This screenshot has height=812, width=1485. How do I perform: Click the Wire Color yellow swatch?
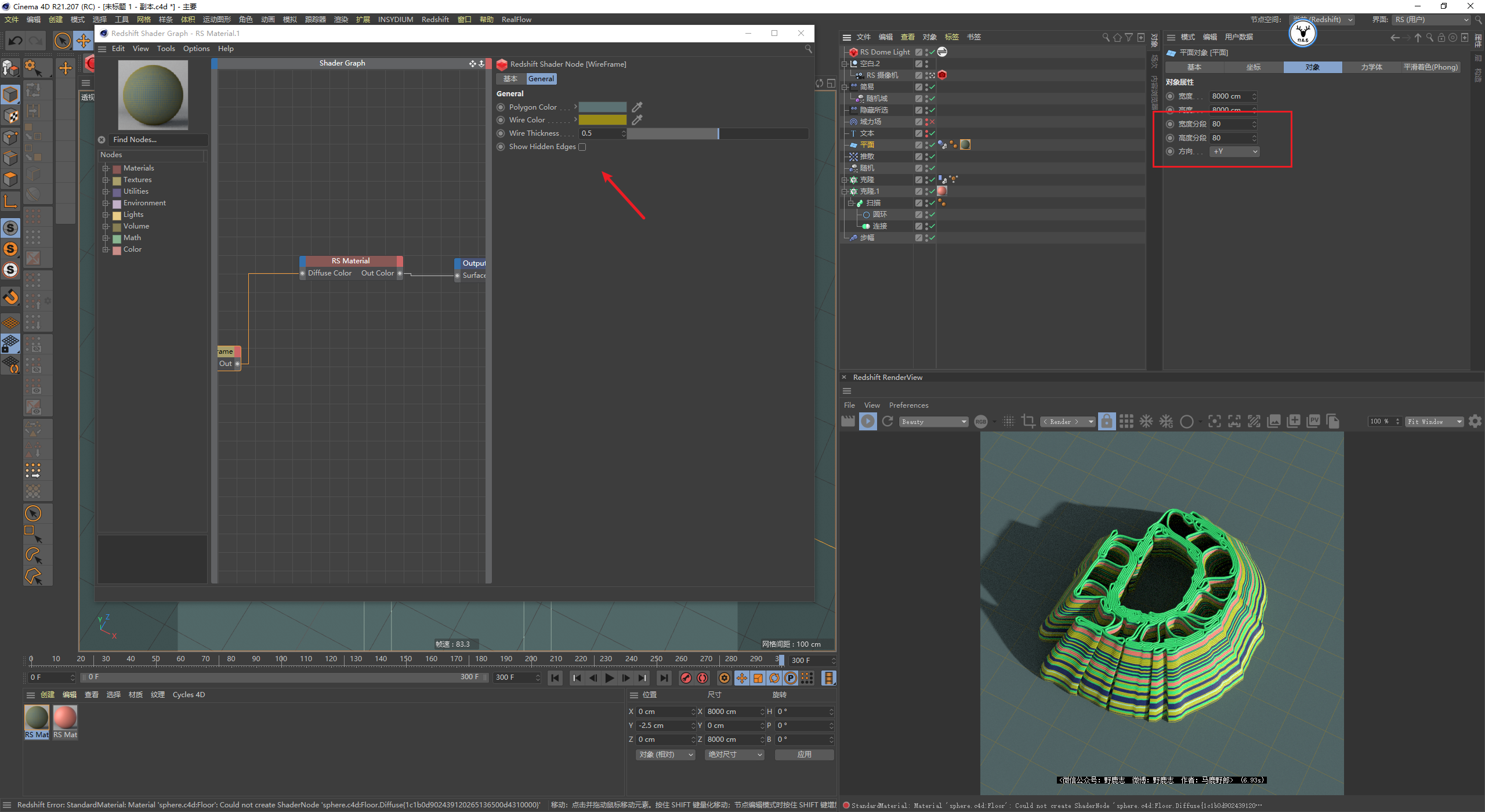click(x=602, y=120)
